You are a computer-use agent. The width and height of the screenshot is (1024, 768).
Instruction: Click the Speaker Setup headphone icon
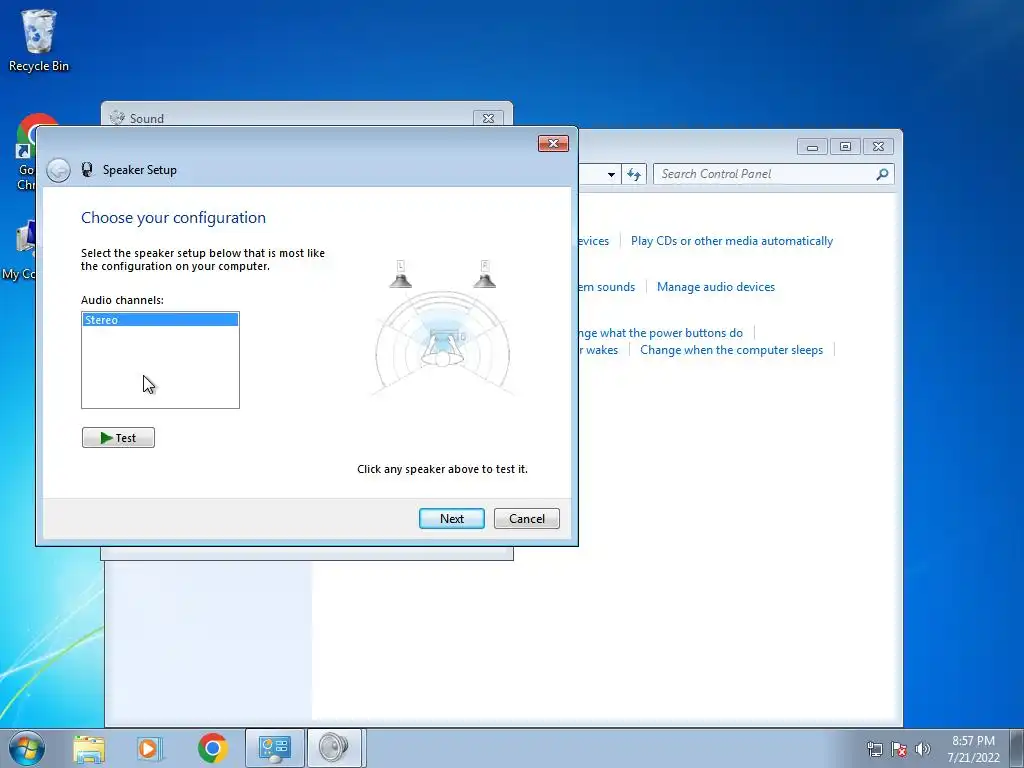tap(87, 170)
